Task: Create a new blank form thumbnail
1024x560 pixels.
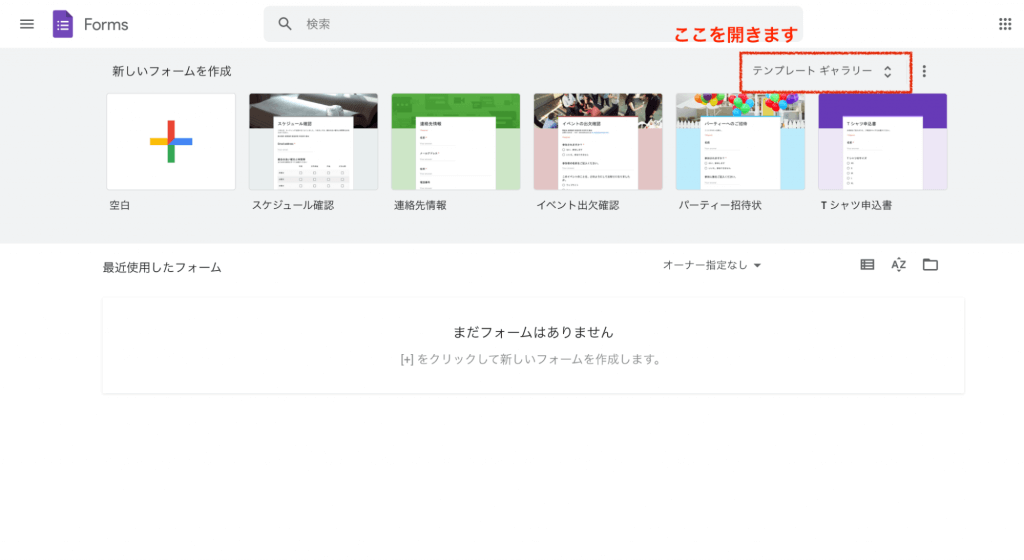Action: coord(171,141)
